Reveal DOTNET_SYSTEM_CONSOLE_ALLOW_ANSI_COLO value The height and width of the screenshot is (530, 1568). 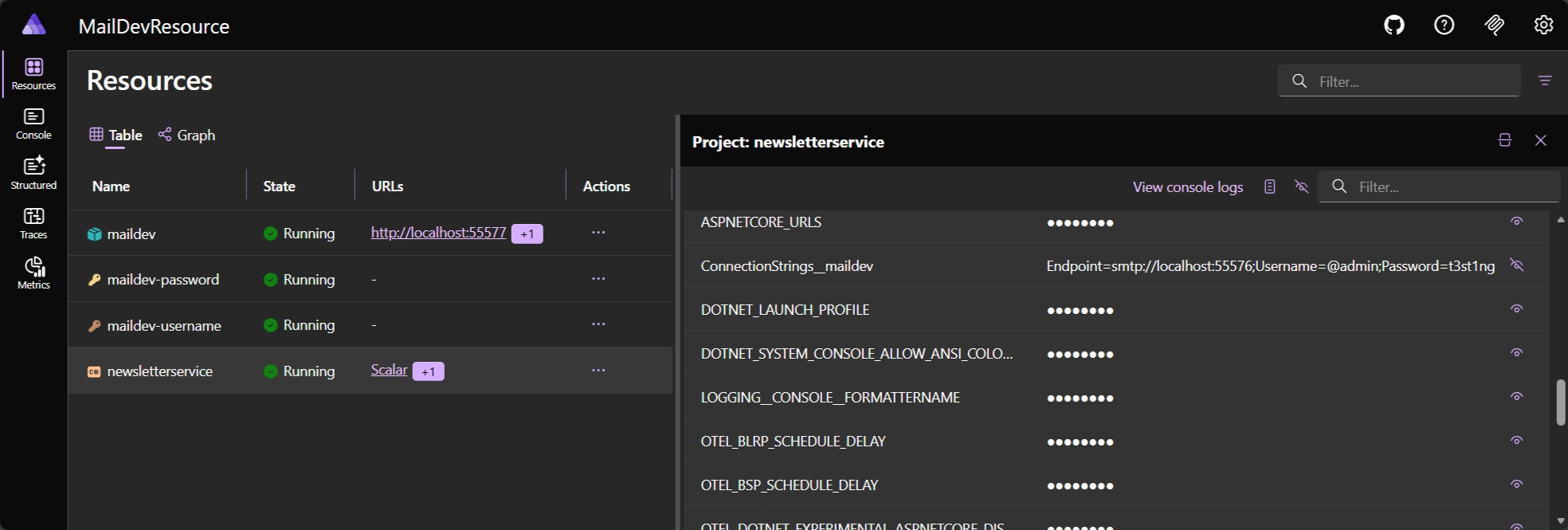pyautogui.click(x=1516, y=353)
